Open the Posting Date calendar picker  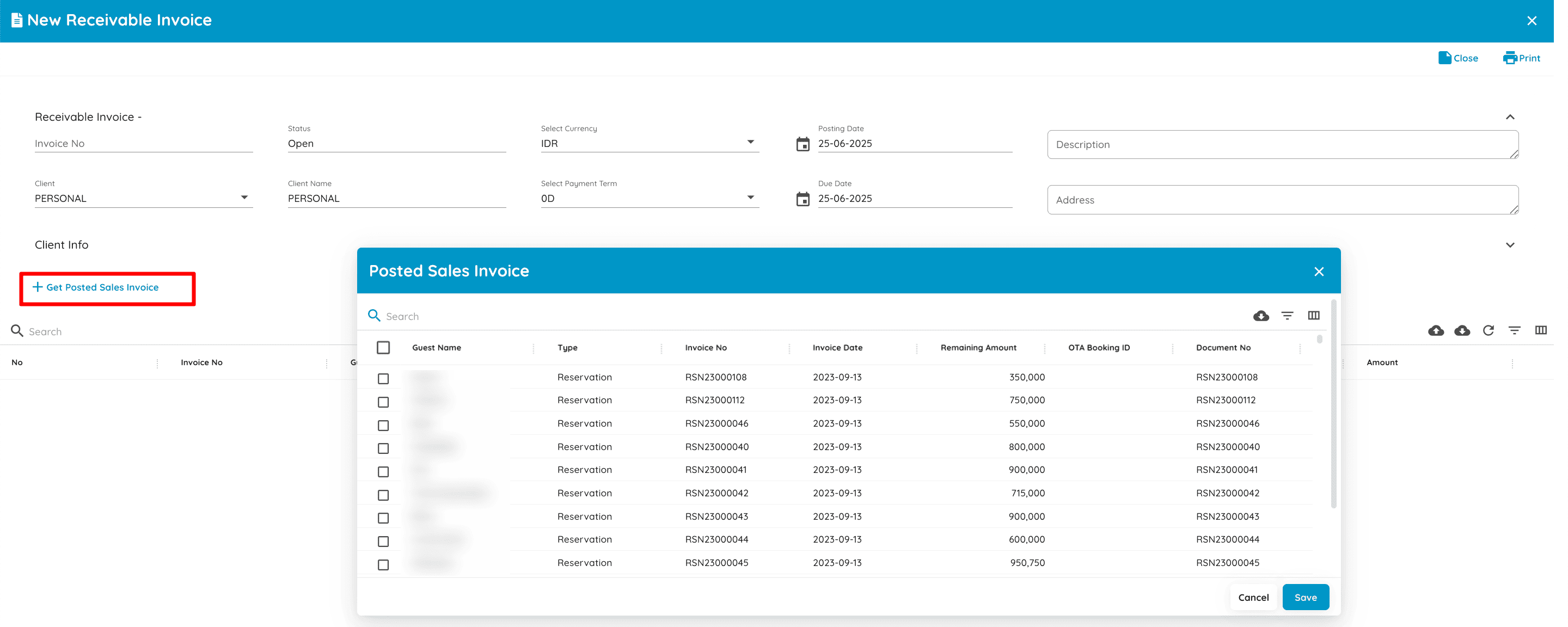(x=803, y=144)
